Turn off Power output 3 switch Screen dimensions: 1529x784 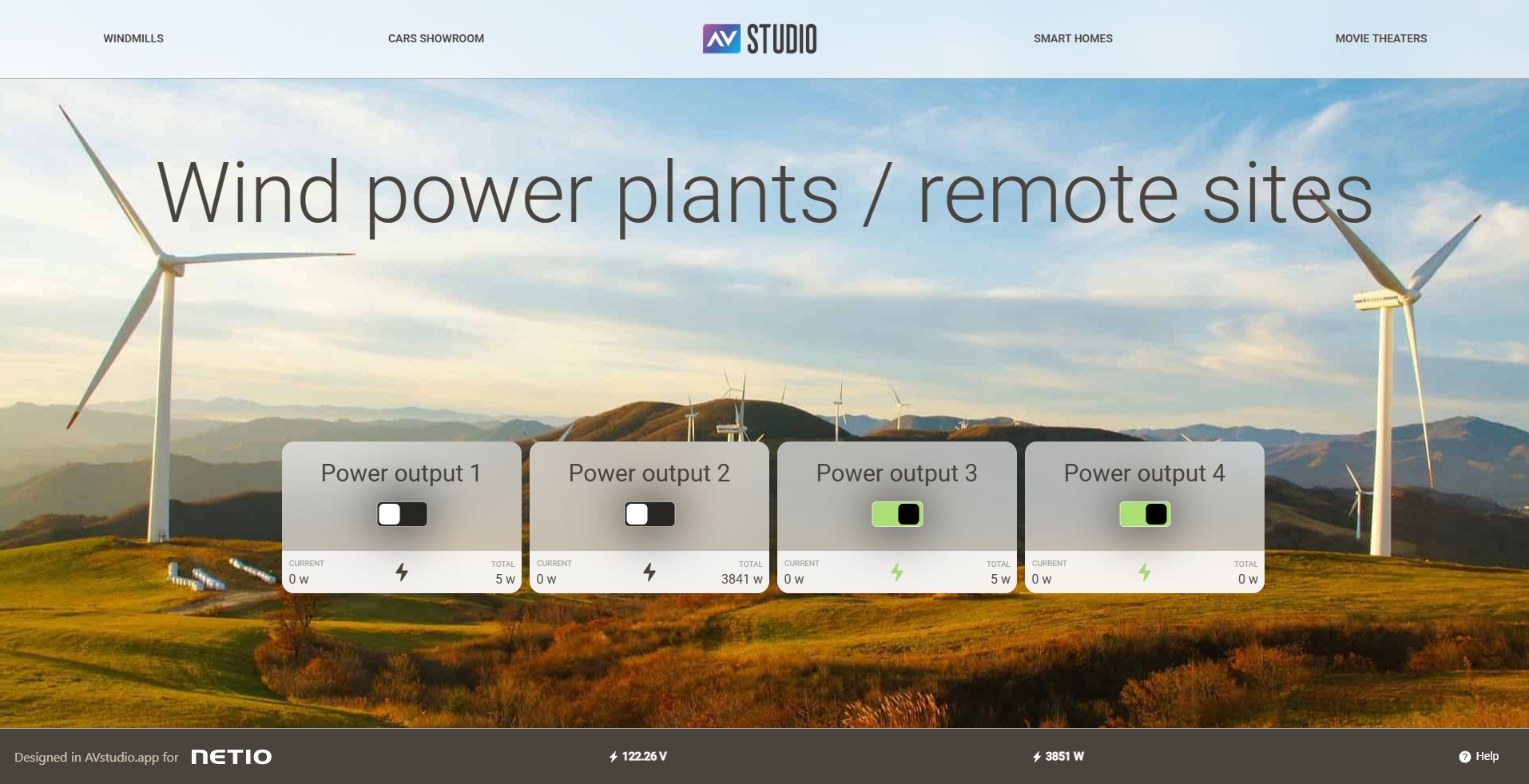(x=897, y=514)
